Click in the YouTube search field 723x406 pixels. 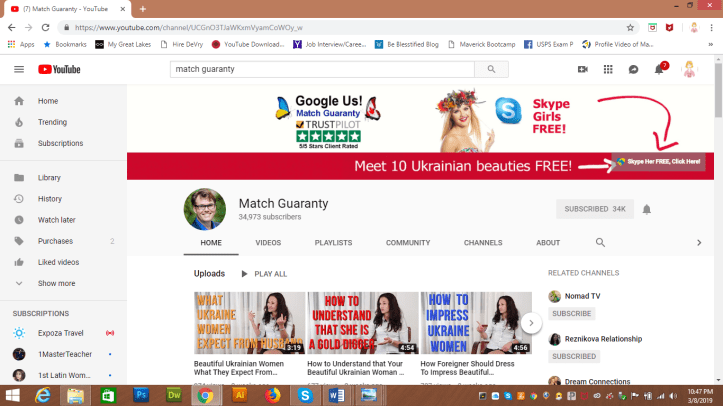tap(322, 69)
